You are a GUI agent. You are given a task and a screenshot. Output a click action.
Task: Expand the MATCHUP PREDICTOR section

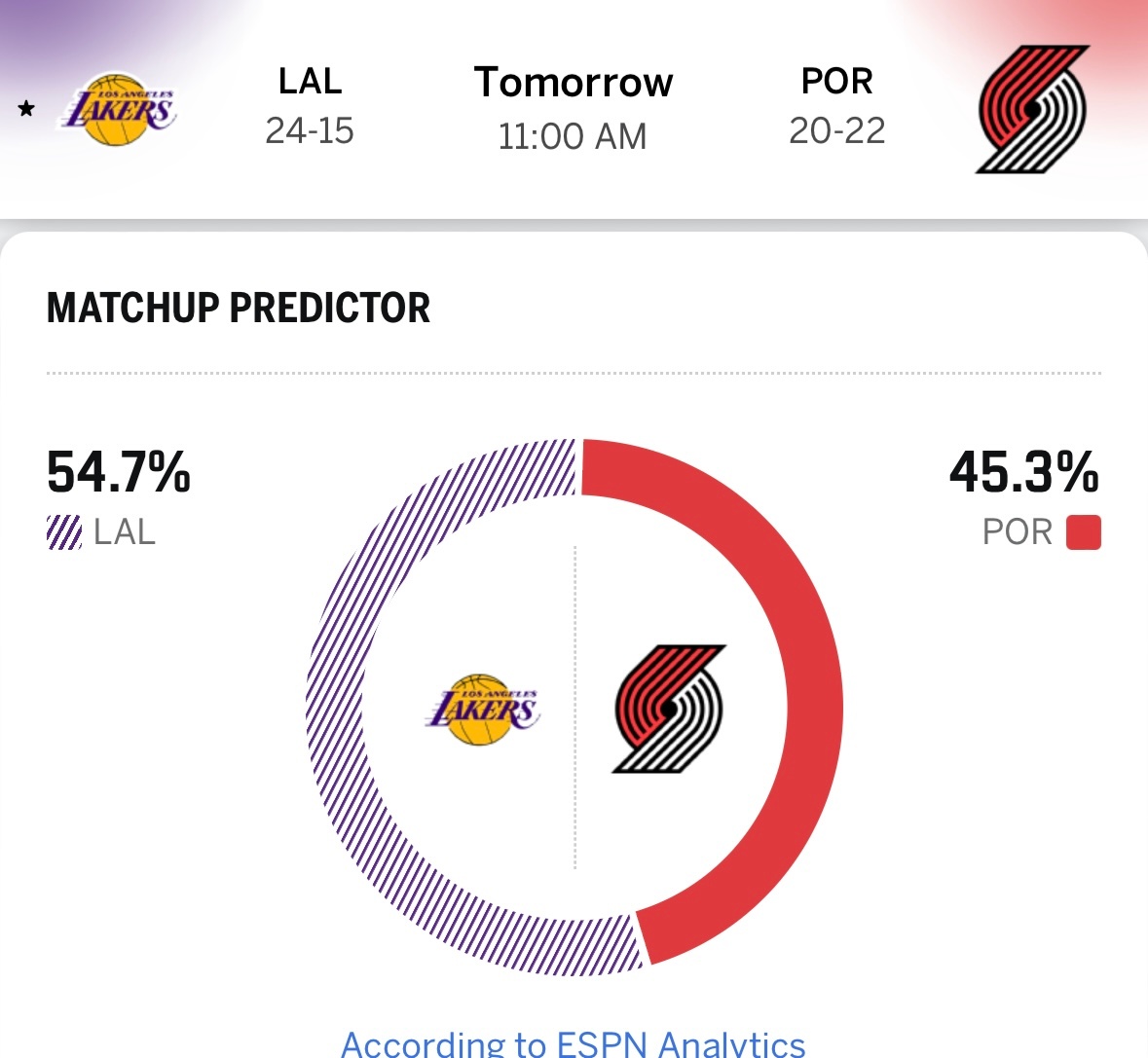[x=239, y=309]
